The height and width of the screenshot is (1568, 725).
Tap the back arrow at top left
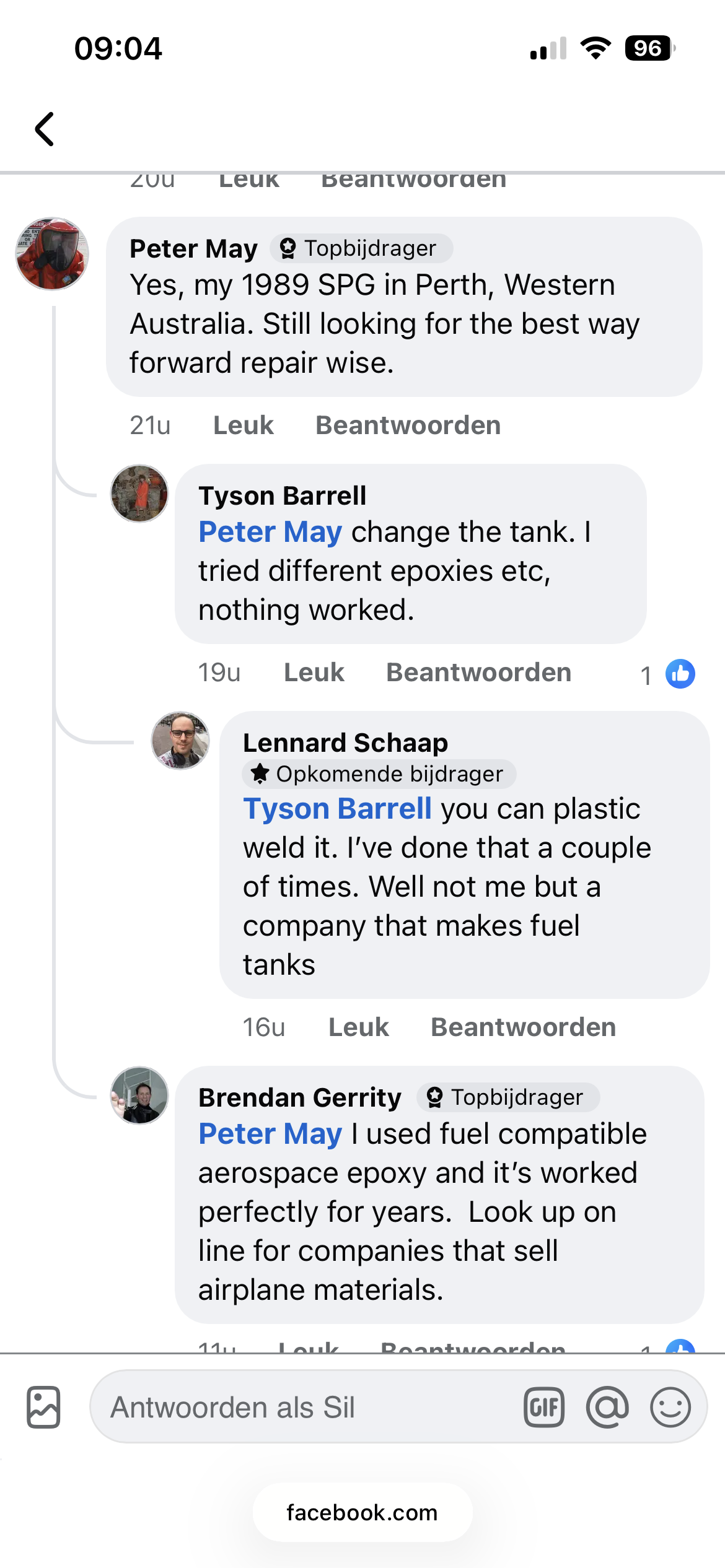coord(45,129)
